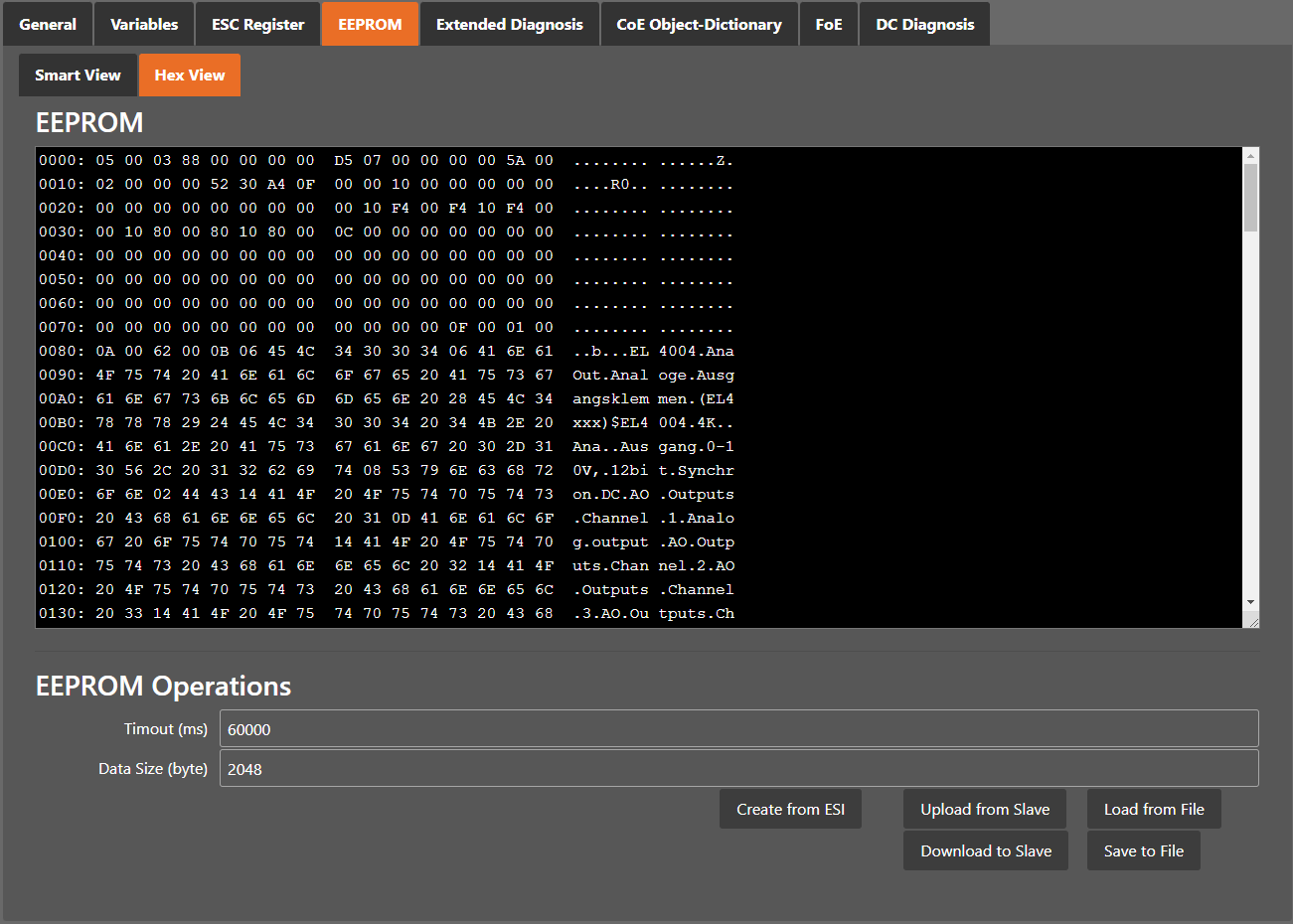Switch to the Extended Diagnosis tab
Image resolution: width=1293 pixels, height=924 pixels.
pyautogui.click(x=509, y=23)
